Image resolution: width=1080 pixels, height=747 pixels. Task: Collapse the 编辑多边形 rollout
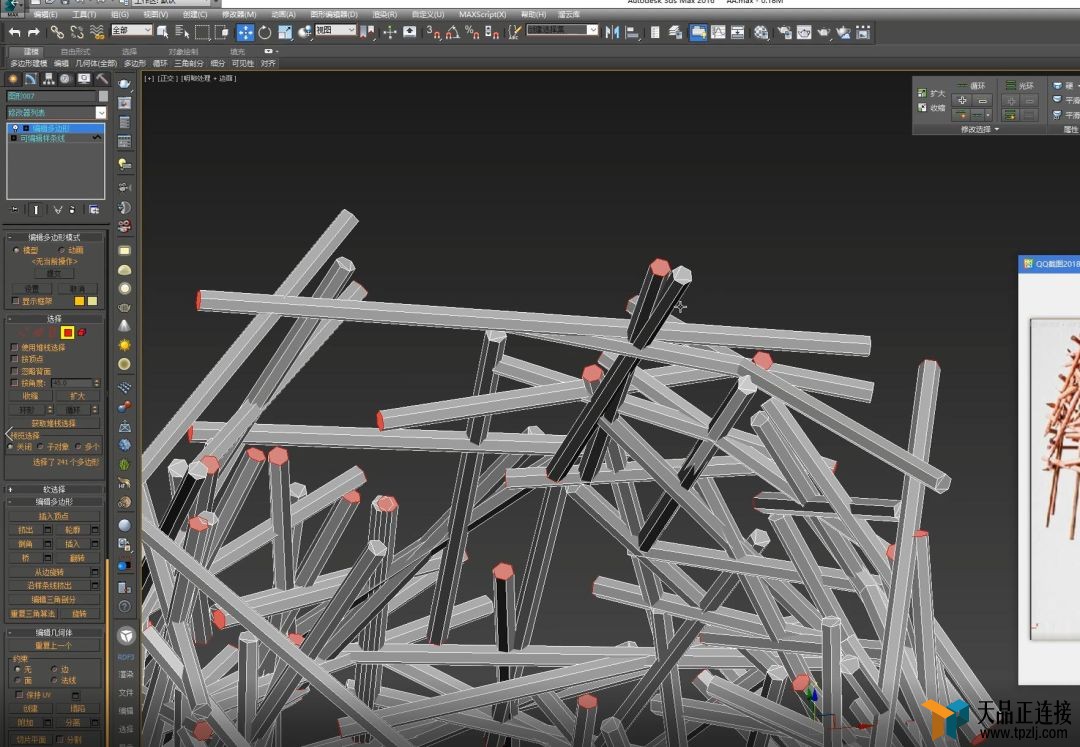pos(54,502)
